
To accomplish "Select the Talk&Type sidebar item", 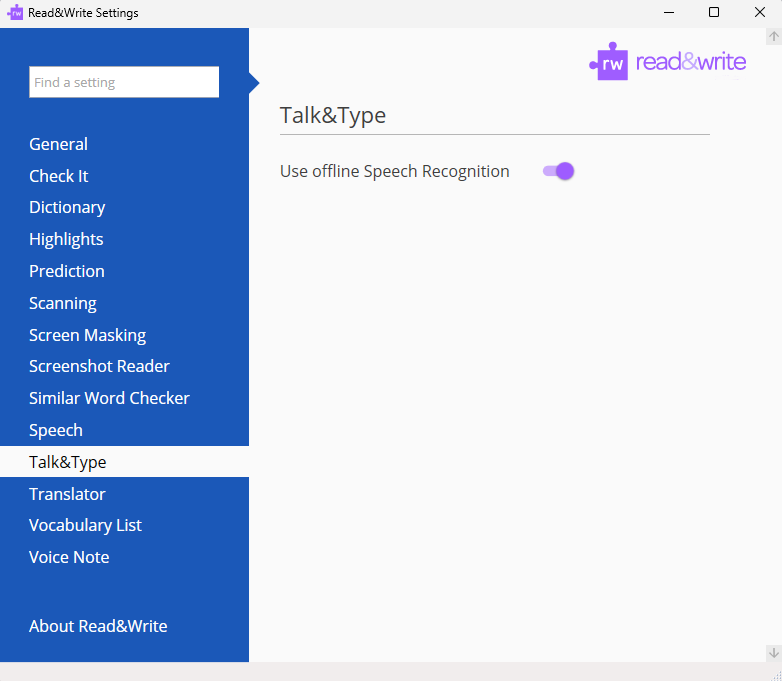I will [x=124, y=462].
